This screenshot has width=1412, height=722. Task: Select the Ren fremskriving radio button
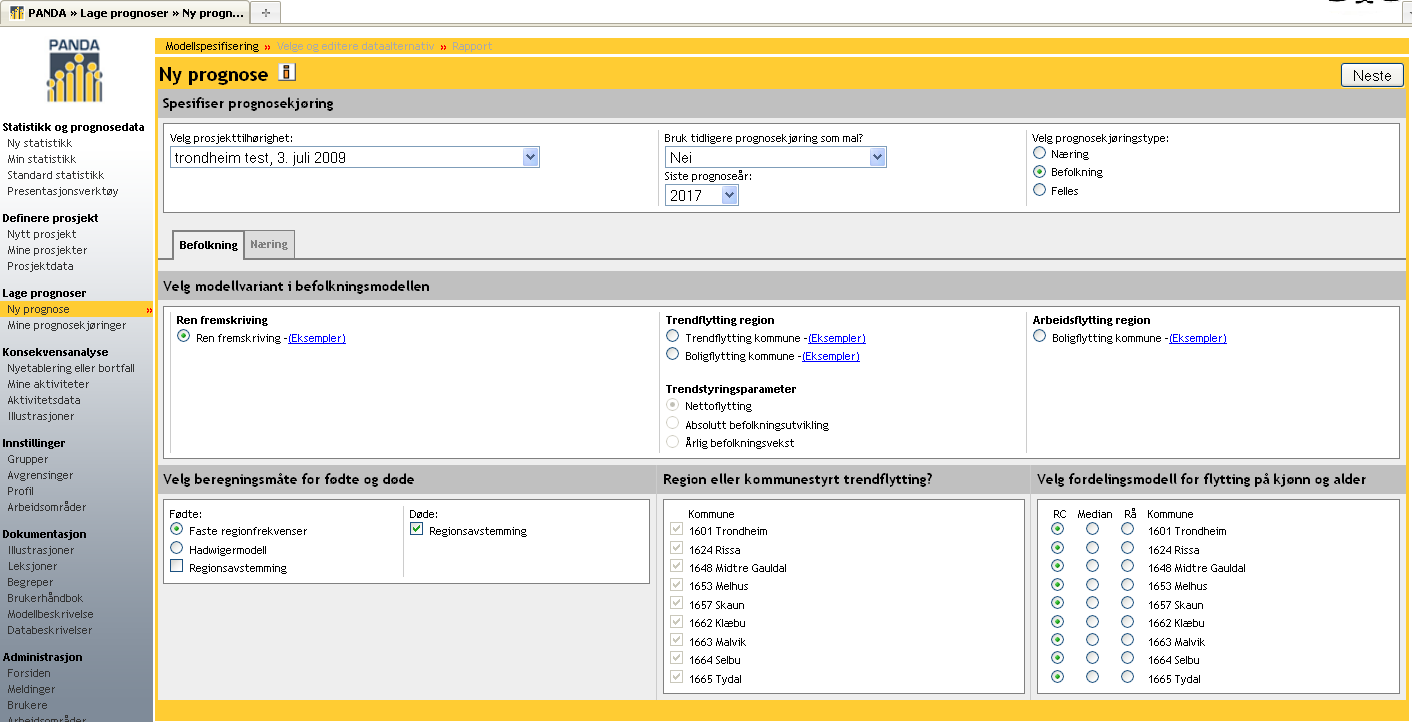pyautogui.click(x=183, y=337)
